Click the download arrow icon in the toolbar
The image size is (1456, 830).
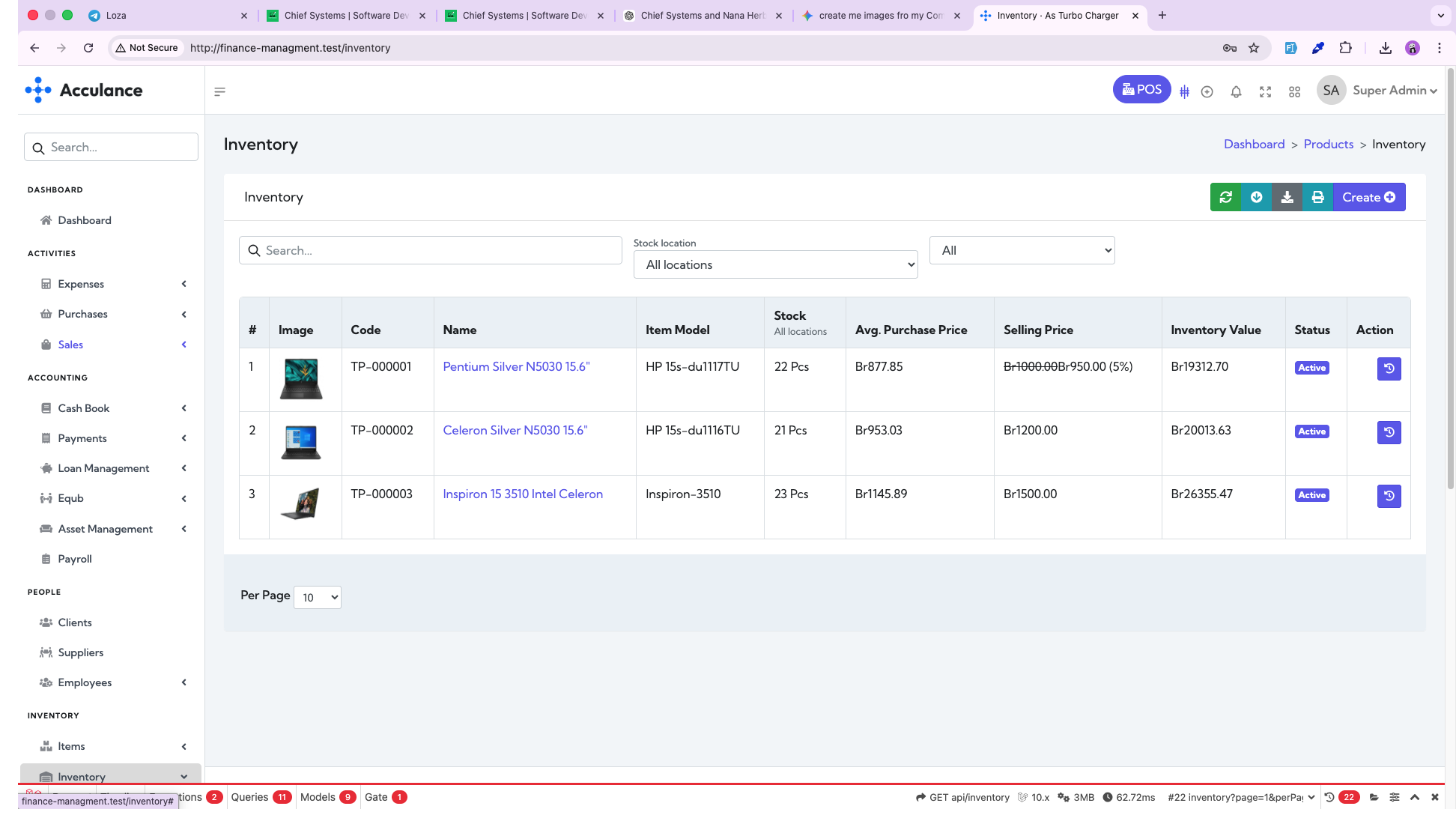pos(1287,197)
